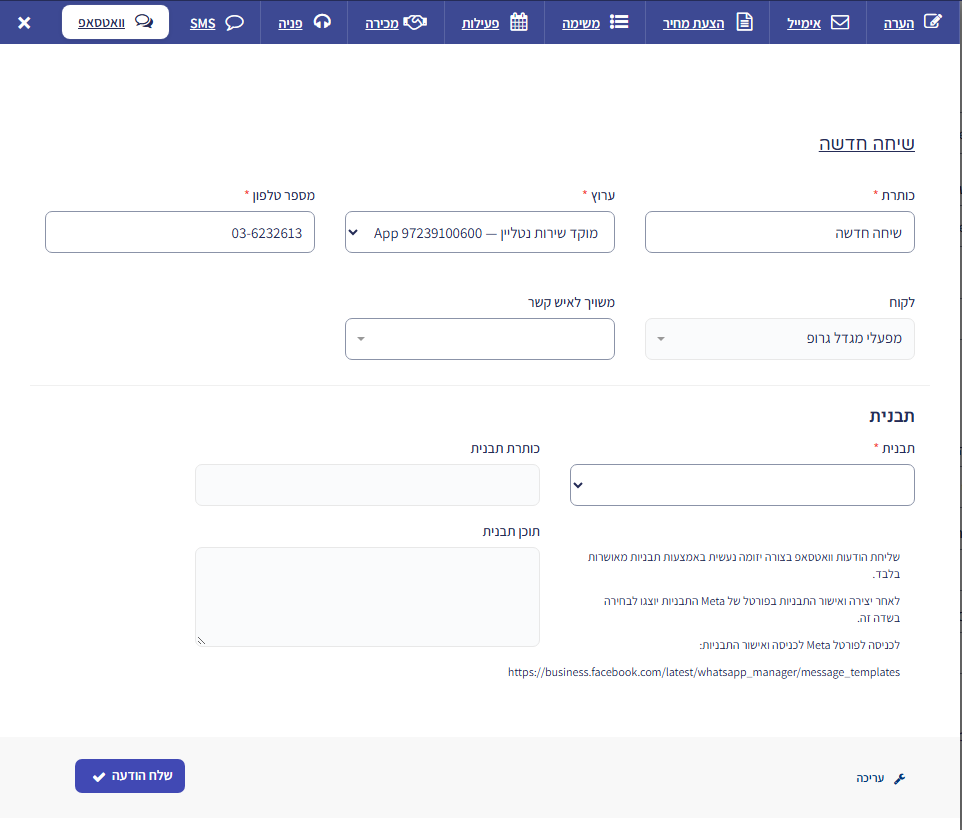Select the WhatsApp (וואטסאפ) tab

click(115, 22)
